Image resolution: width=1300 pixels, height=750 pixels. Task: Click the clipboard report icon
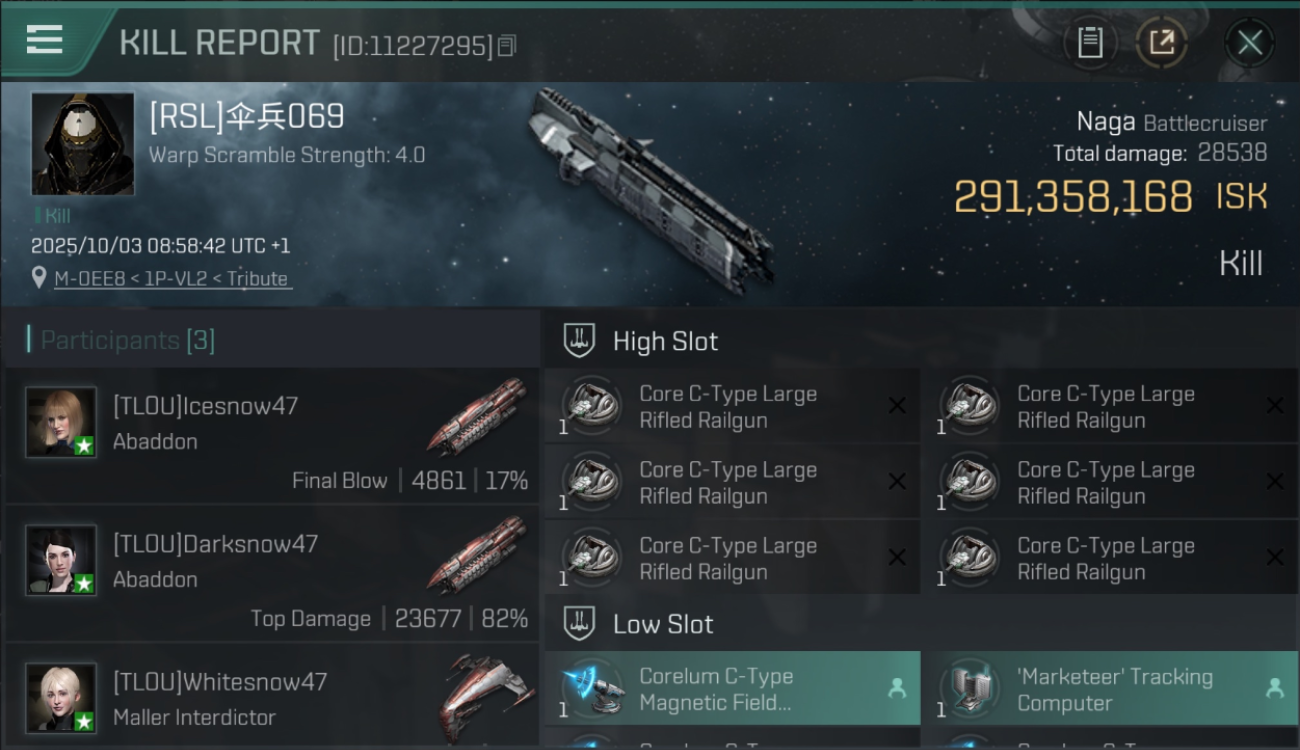click(x=1090, y=43)
